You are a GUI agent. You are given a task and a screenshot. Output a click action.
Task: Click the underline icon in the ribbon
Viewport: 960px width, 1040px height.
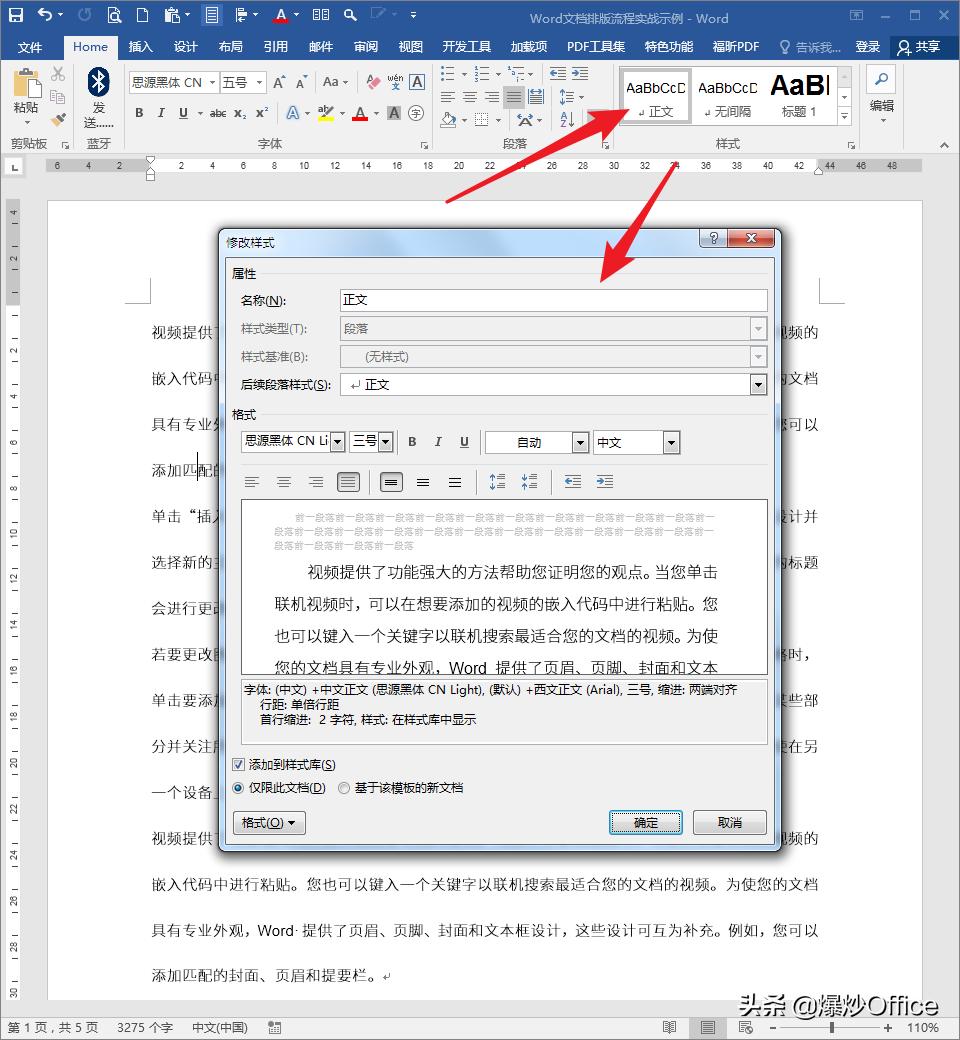click(181, 113)
